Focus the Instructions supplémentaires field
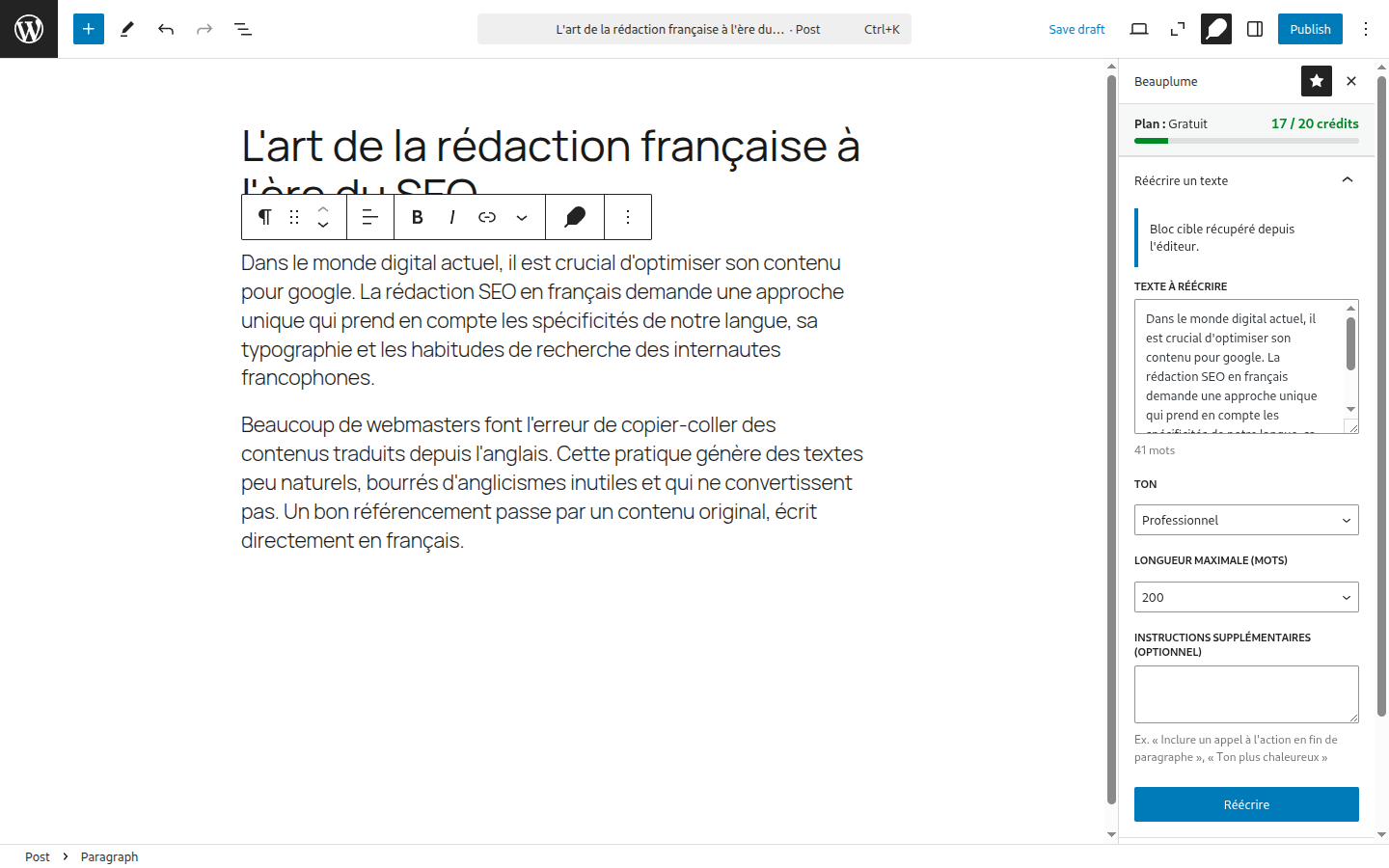1389x868 pixels. [x=1246, y=694]
